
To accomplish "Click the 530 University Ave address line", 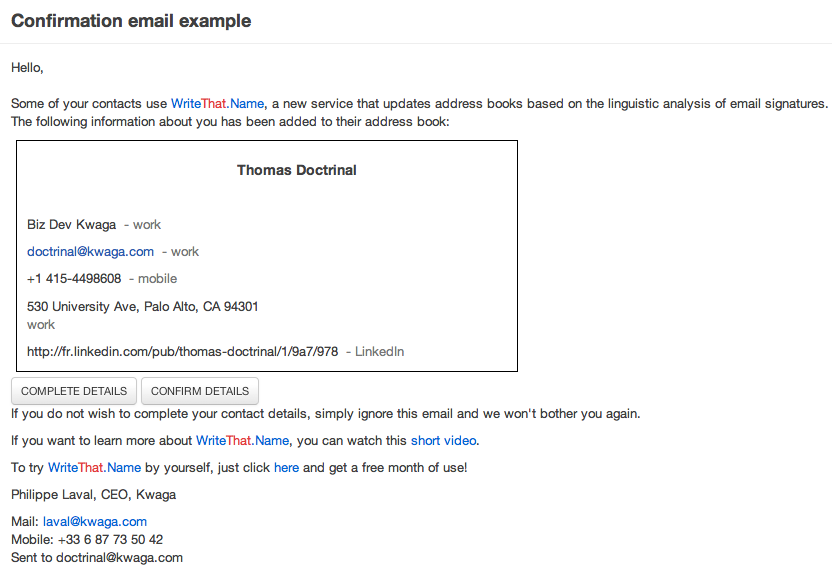I will (x=143, y=307).
